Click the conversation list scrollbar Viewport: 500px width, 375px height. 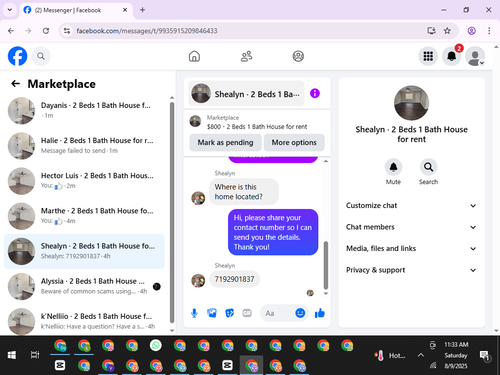(x=172, y=213)
